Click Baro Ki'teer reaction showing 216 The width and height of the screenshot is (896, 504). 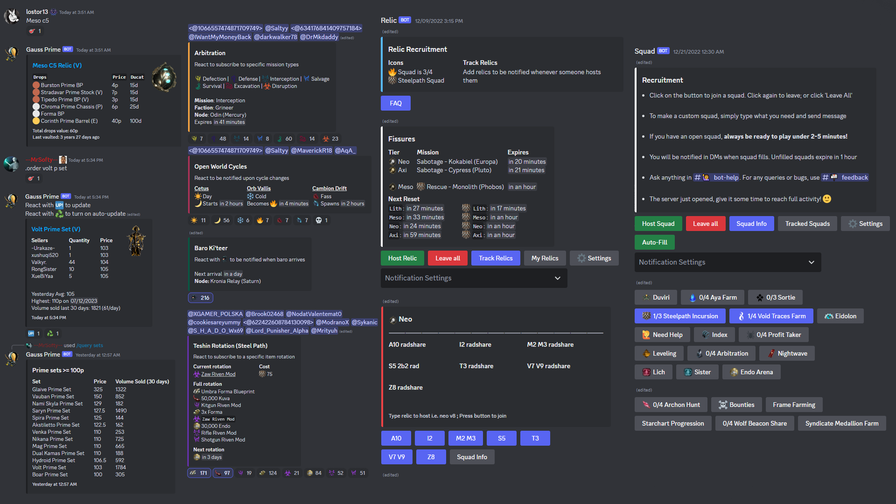[x=201, y=298]
